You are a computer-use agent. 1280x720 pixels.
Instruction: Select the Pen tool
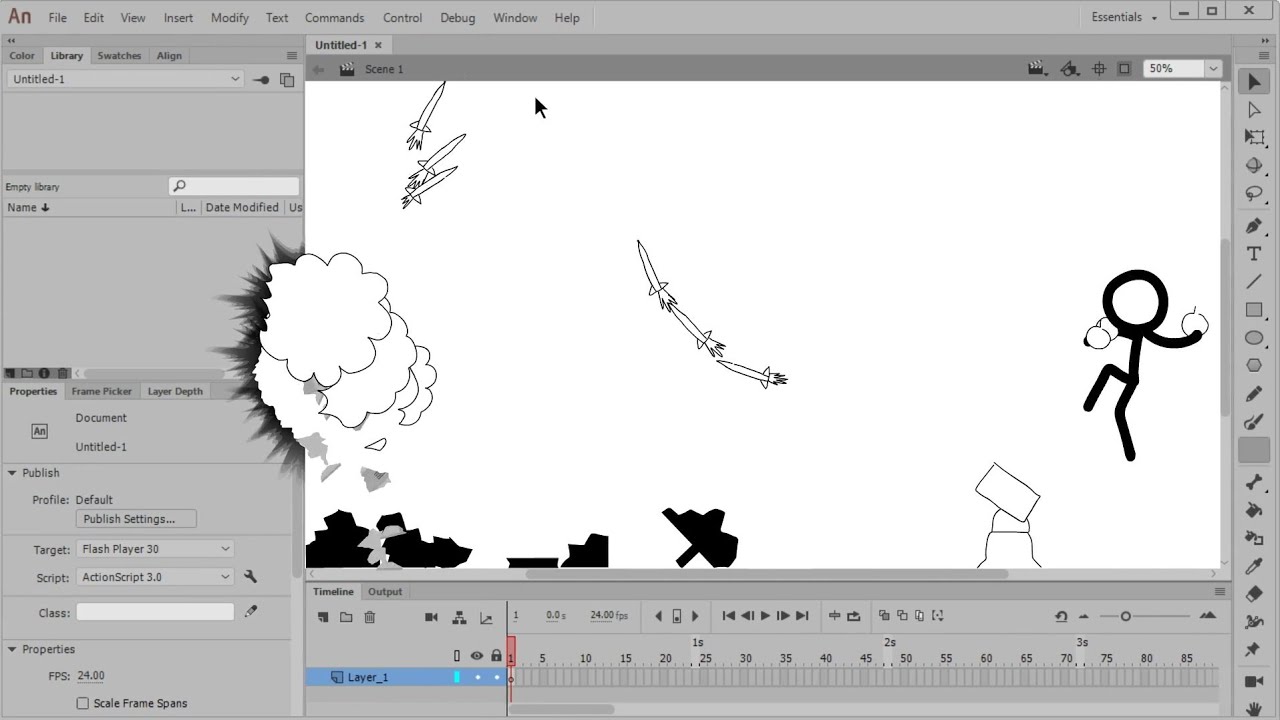[x=1254, y=227]
